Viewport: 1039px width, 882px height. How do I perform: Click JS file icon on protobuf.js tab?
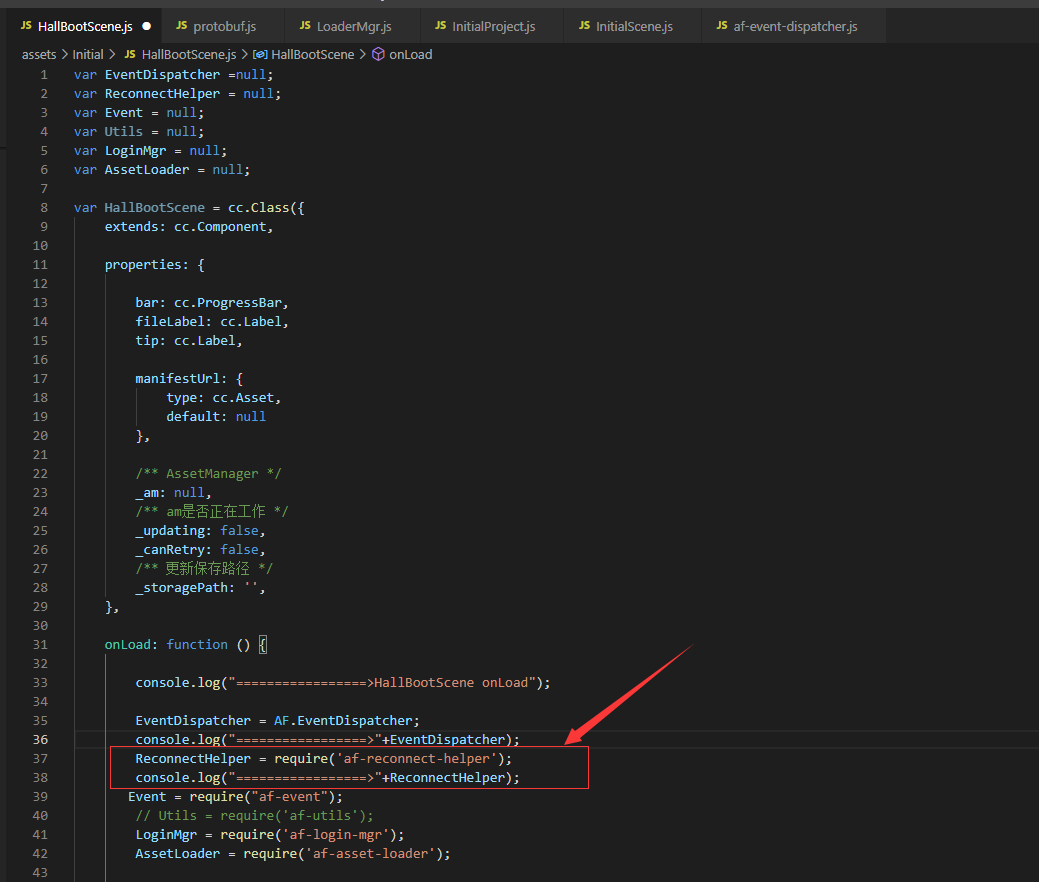click(181, 25)
